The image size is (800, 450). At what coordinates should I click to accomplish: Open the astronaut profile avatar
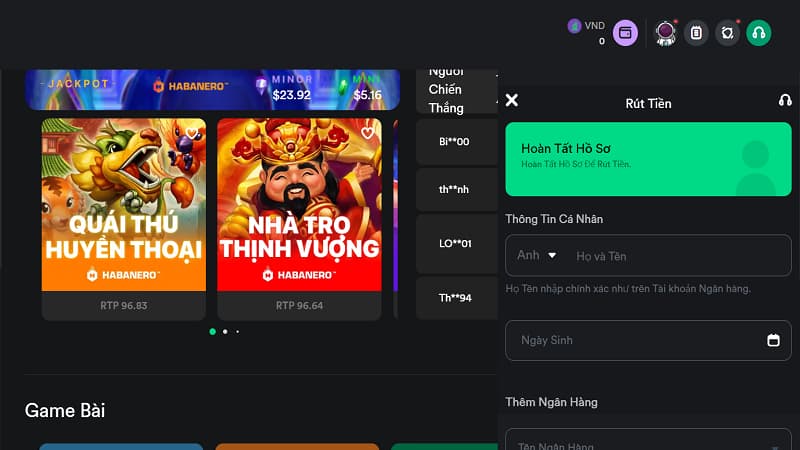coord(665,33)
